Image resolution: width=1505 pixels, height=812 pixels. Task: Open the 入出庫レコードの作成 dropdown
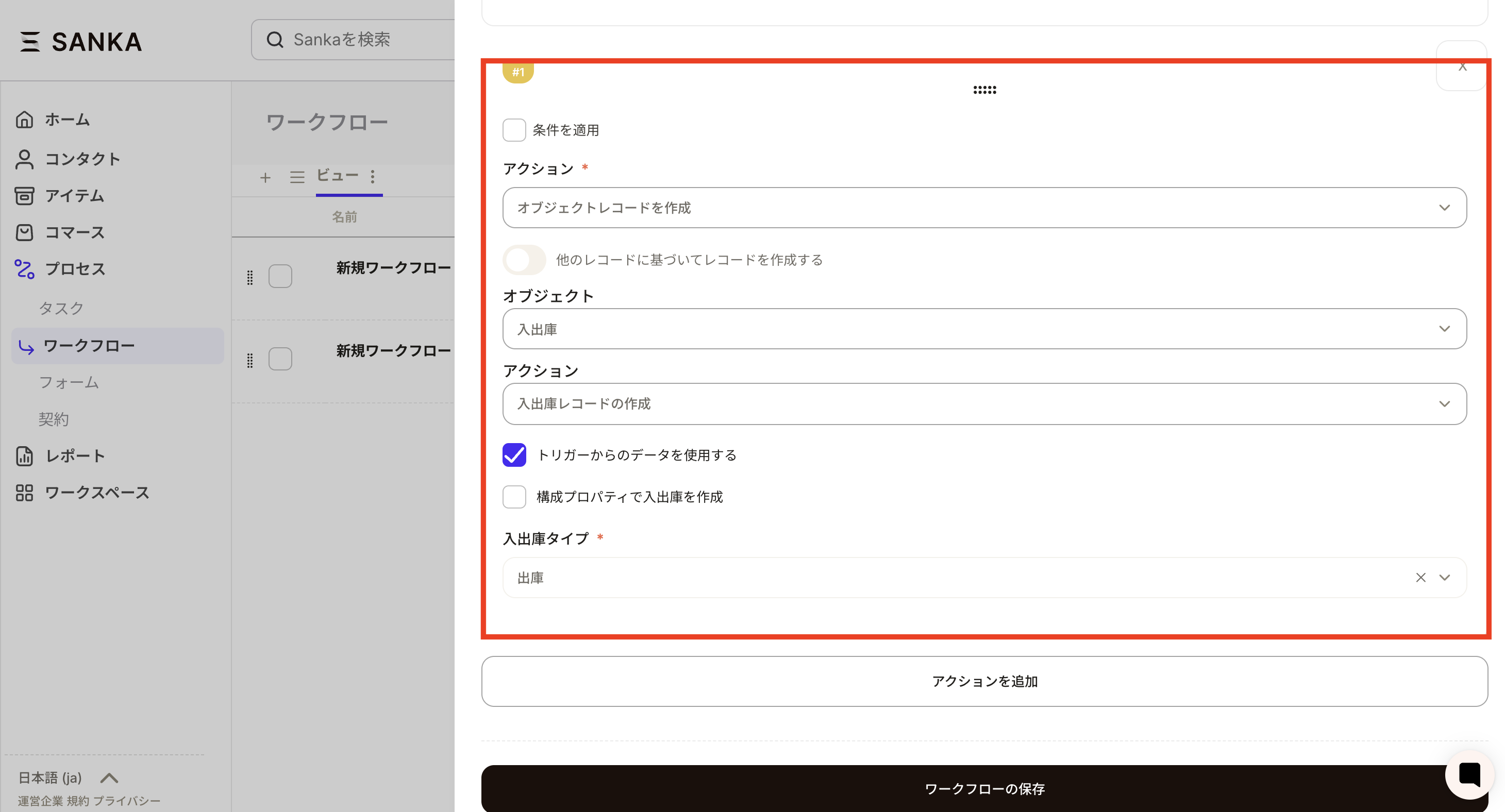984,403
